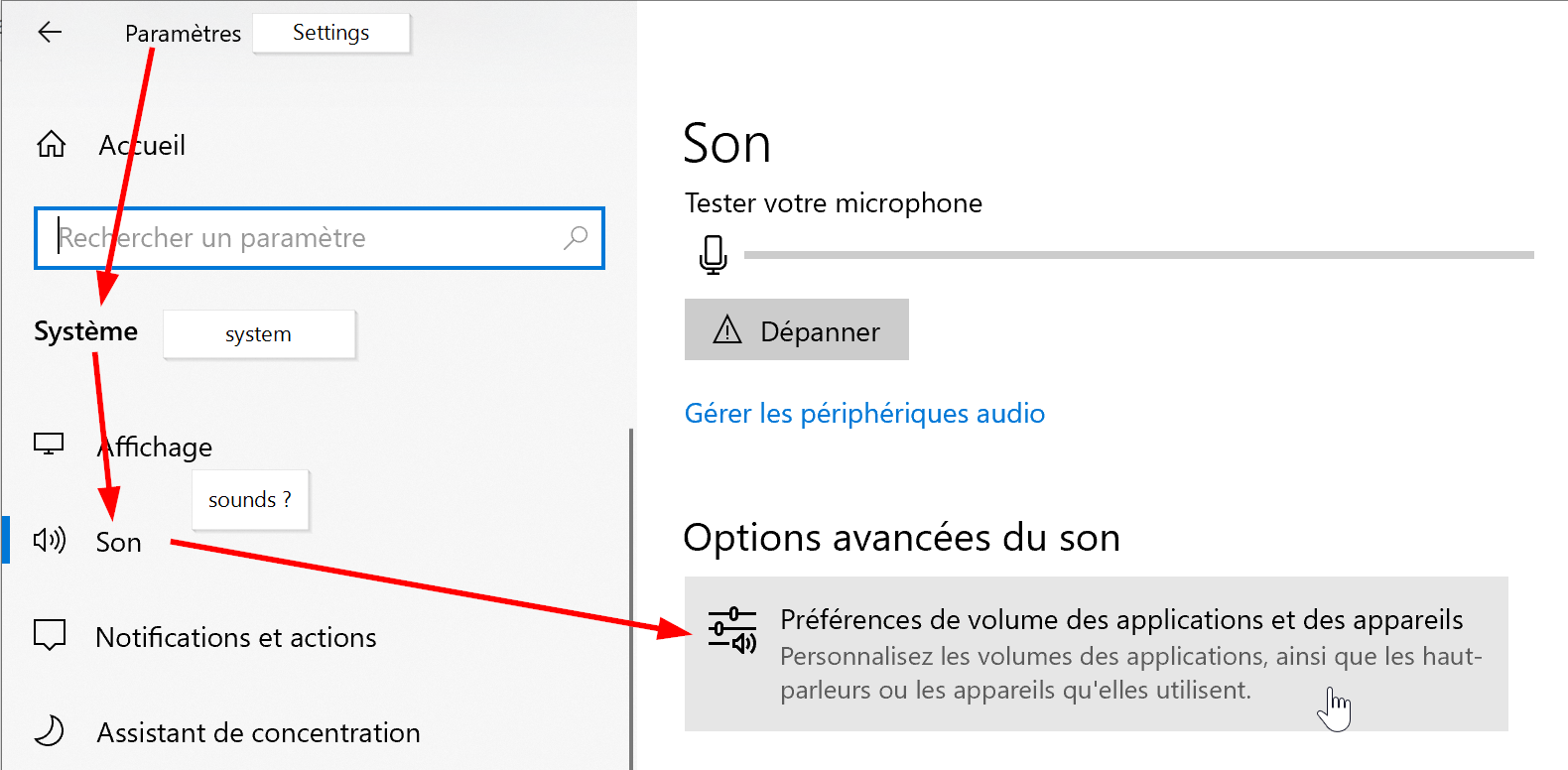Click the microphone test level bar
Viewport: 1568px width, 770px height.
[x=1138, y=255]
